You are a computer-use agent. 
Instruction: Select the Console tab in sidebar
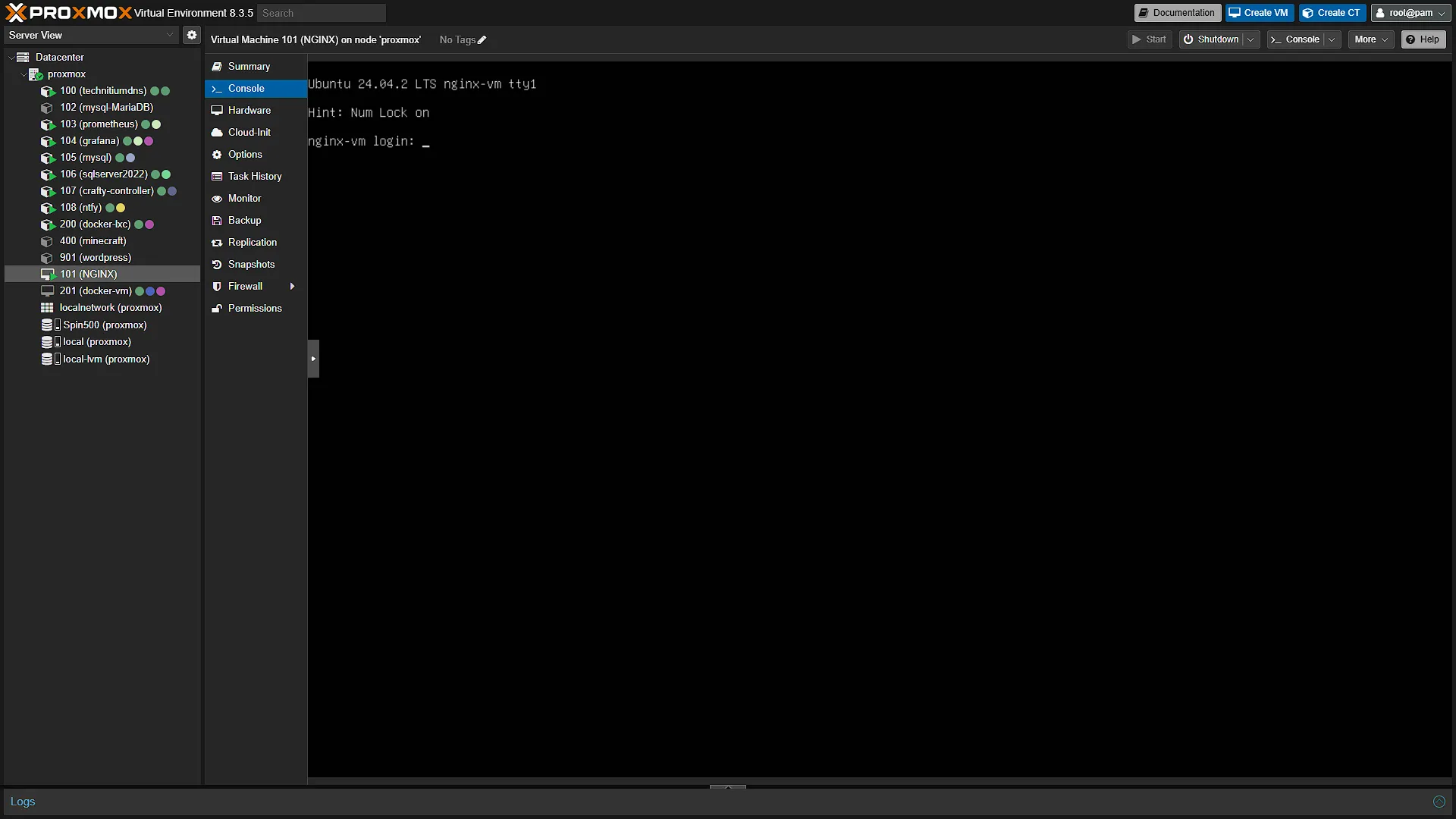(256, 89)
